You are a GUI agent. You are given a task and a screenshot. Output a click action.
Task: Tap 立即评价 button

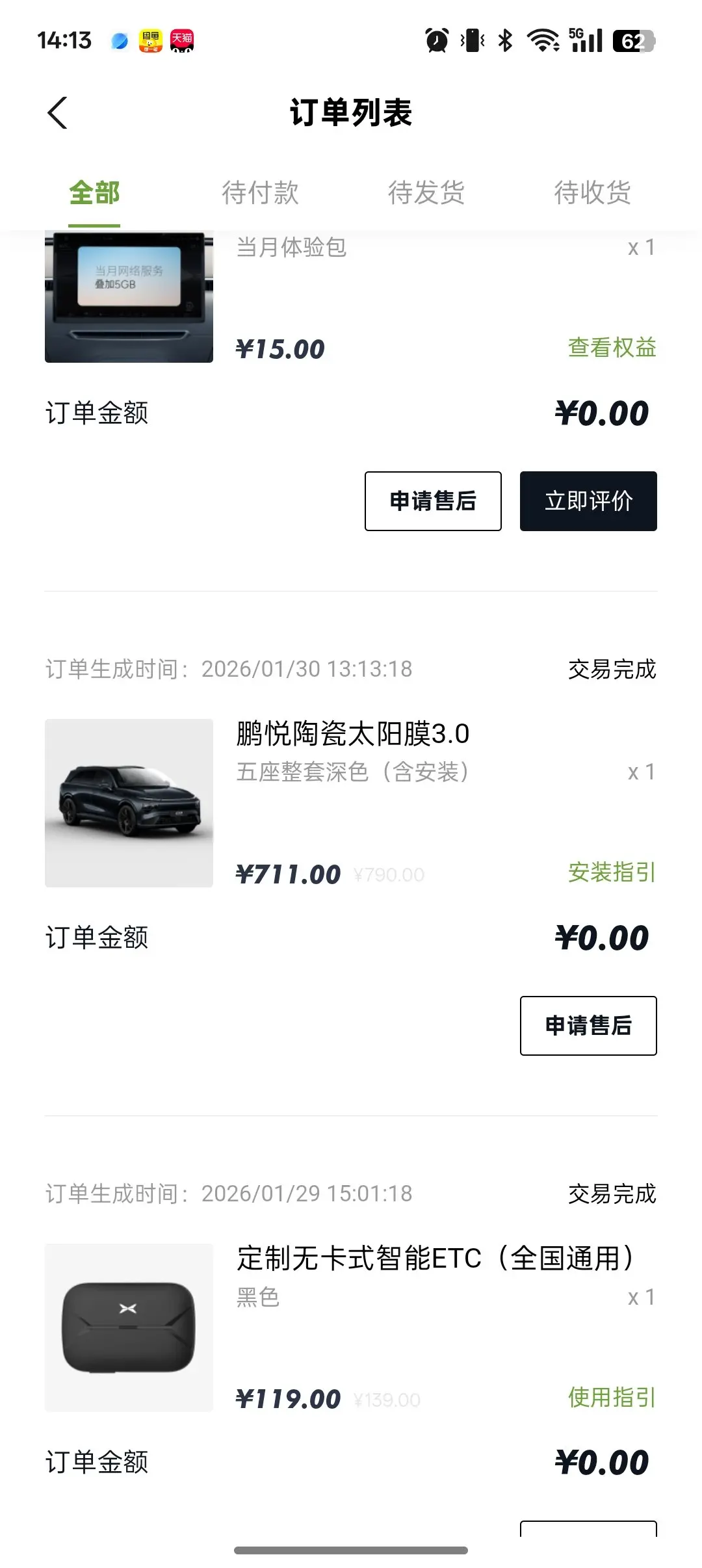coord(588,501)
